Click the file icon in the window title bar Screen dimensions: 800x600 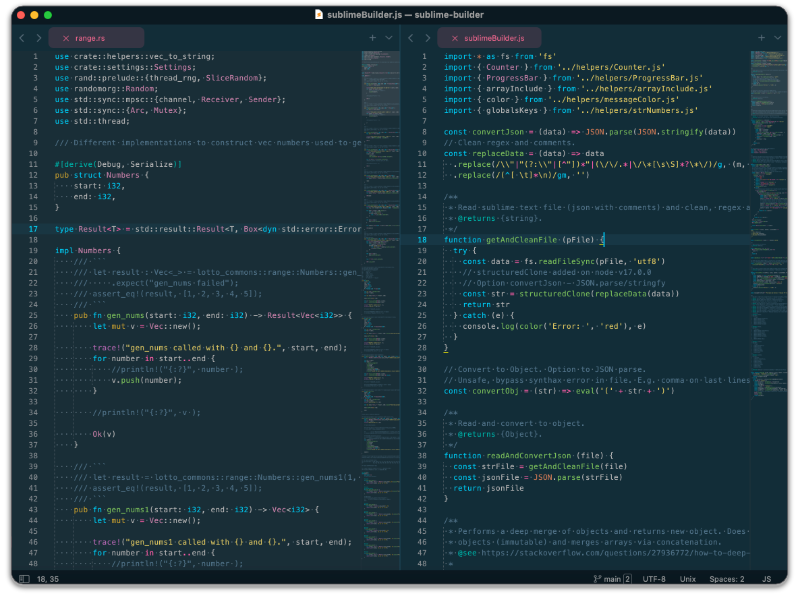coord(319,15)
